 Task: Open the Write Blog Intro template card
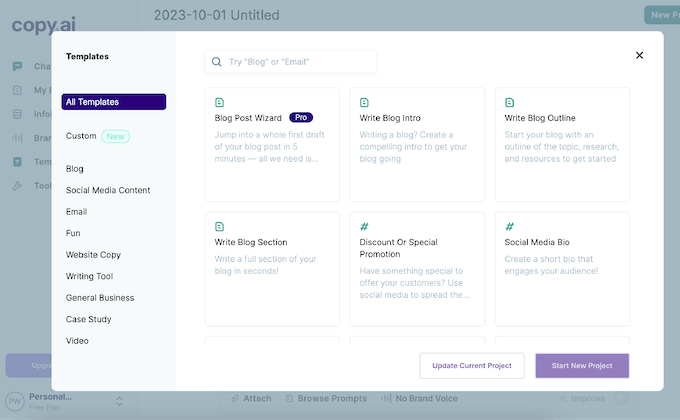click(x=417, y=144)
